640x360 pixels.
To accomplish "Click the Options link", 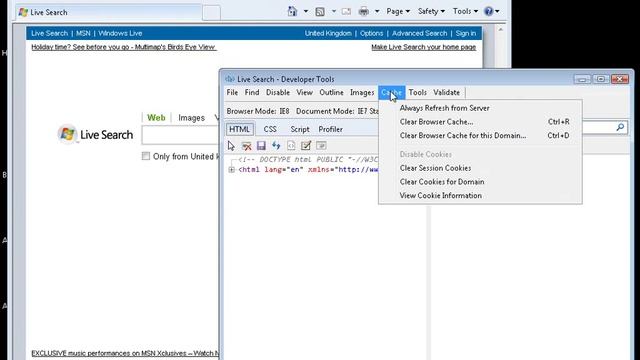I will tap(371, 33).
